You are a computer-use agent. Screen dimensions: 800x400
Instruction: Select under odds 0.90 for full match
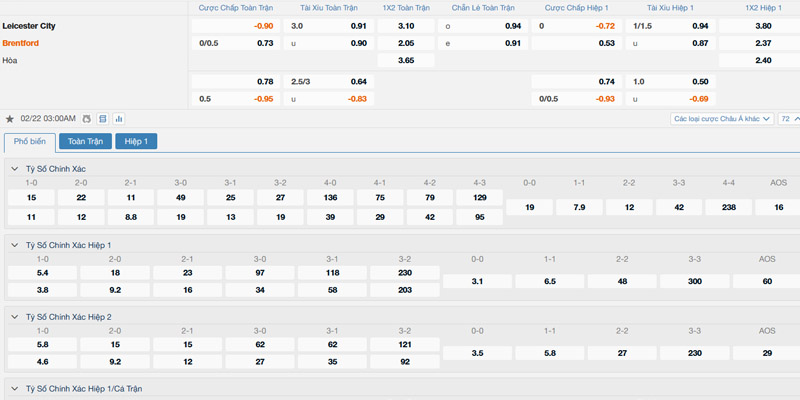coord(329,43)
